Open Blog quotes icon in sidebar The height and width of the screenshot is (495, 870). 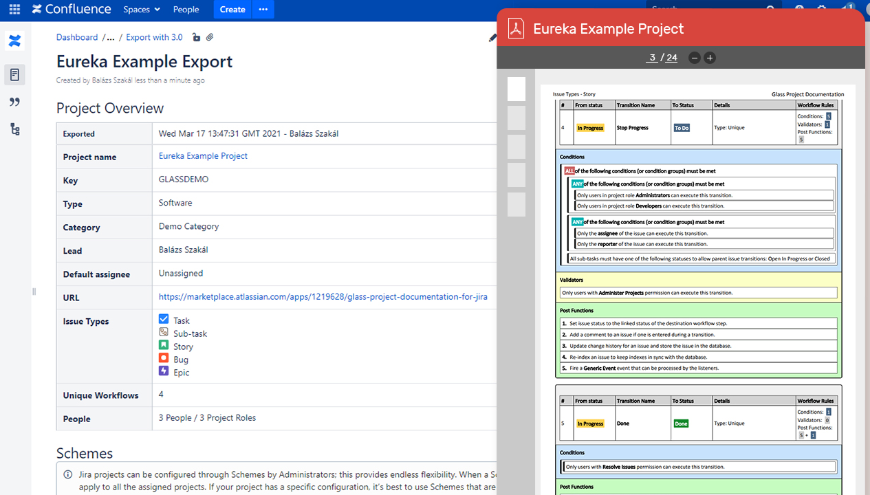click(15, 102)
